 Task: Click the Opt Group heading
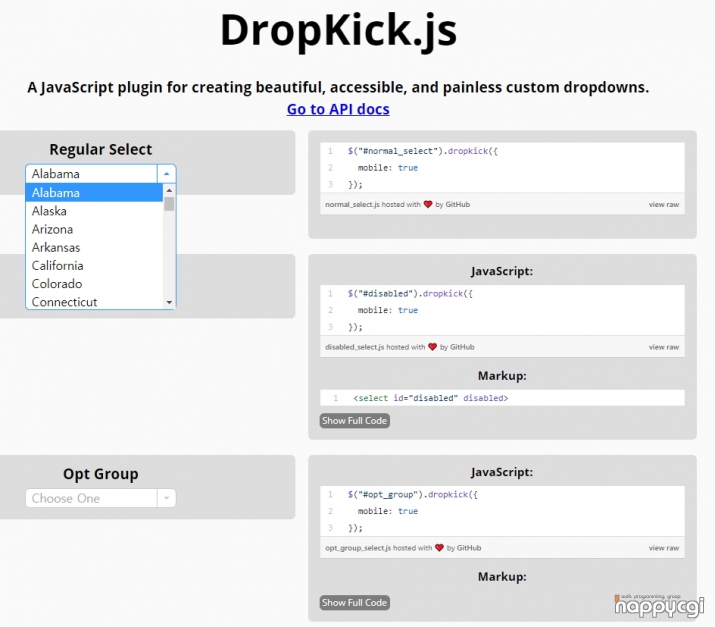101,474
